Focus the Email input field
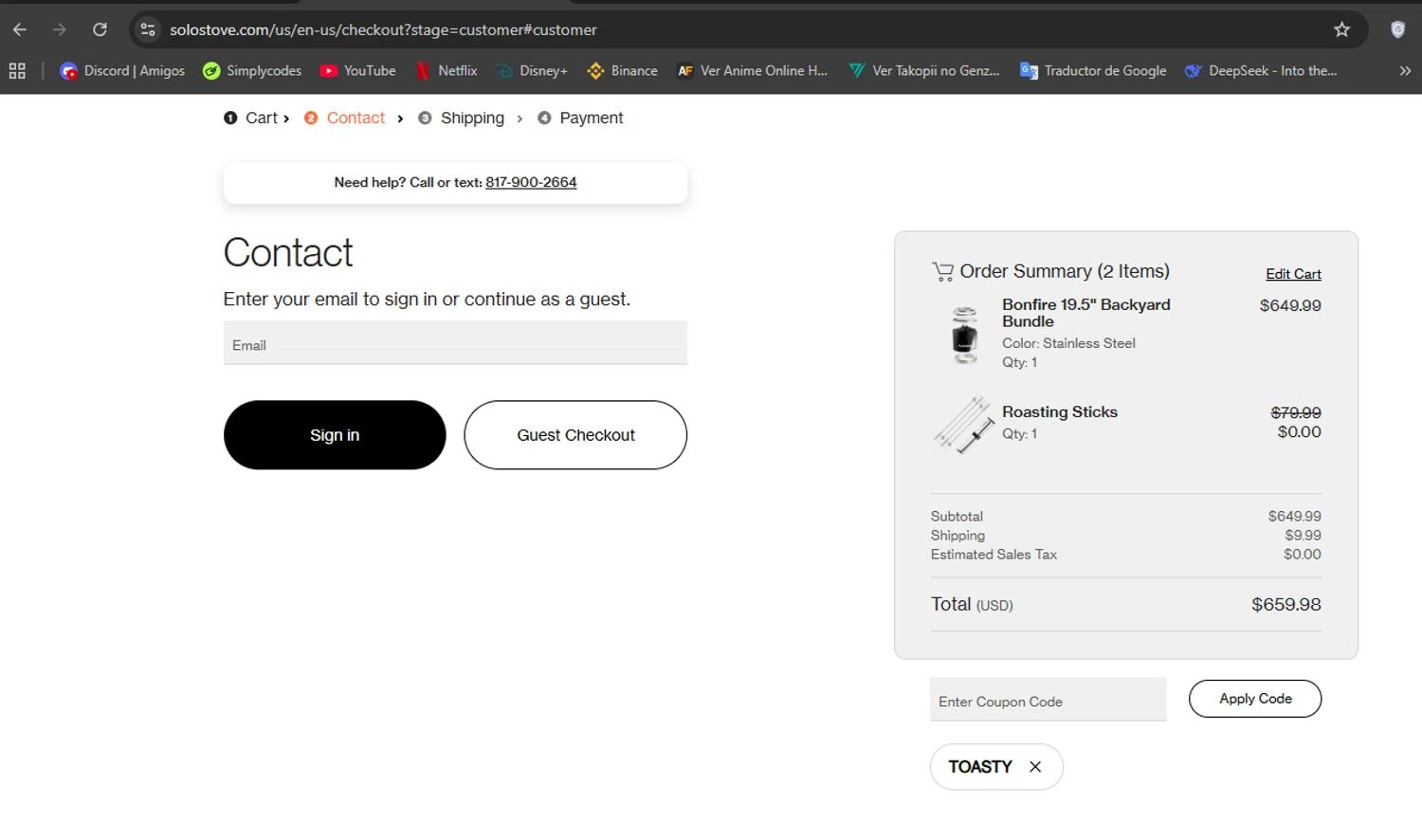 click(455, 343)
